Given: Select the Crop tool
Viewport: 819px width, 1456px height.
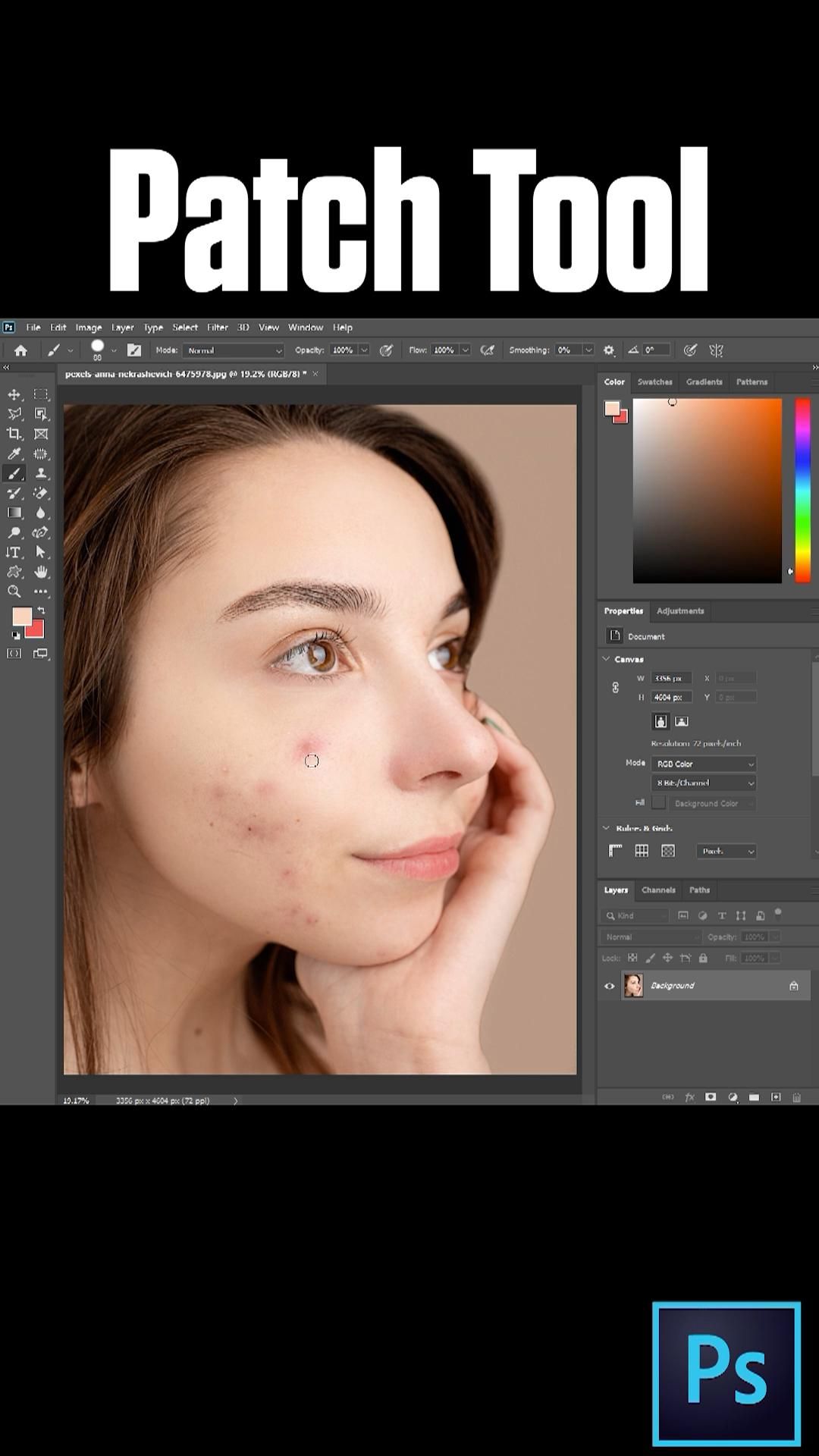Looking at the screenshot, I should 14,434.
